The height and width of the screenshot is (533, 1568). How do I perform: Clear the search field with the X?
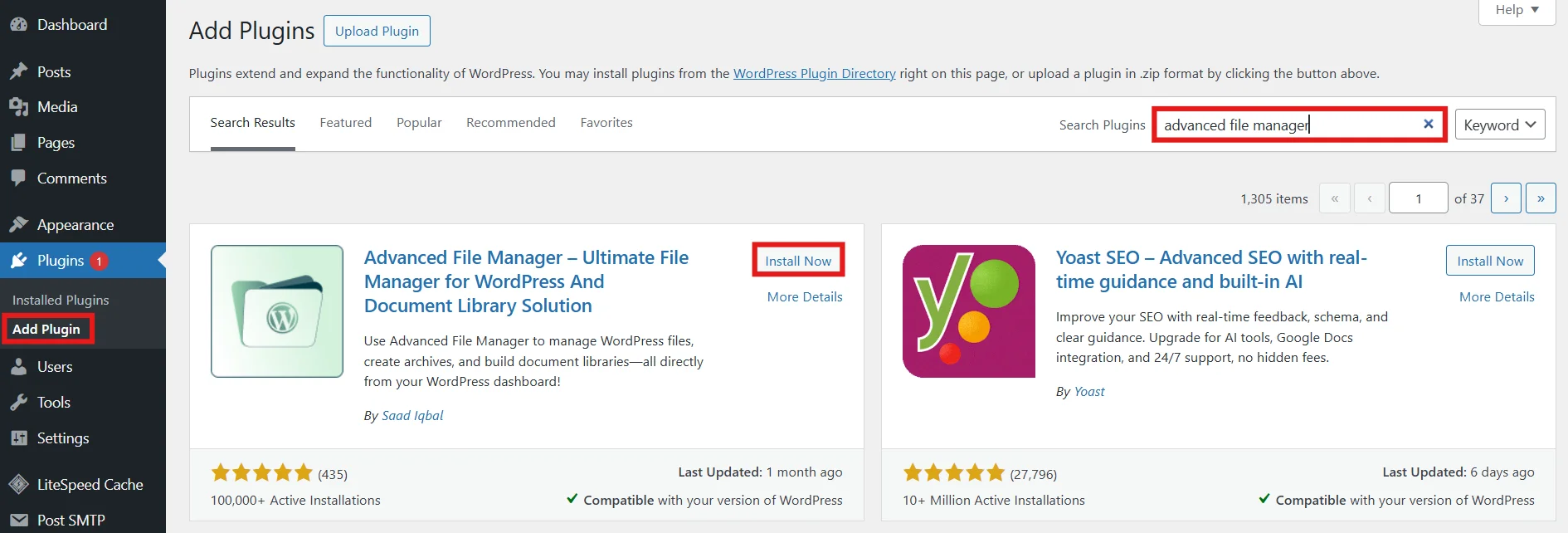[x=1428, y=124]
